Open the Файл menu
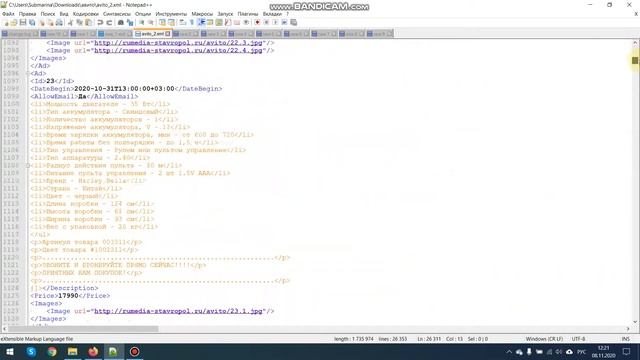Image resolution: width=640 pixels, height=360 pixels. click(8, 14)
